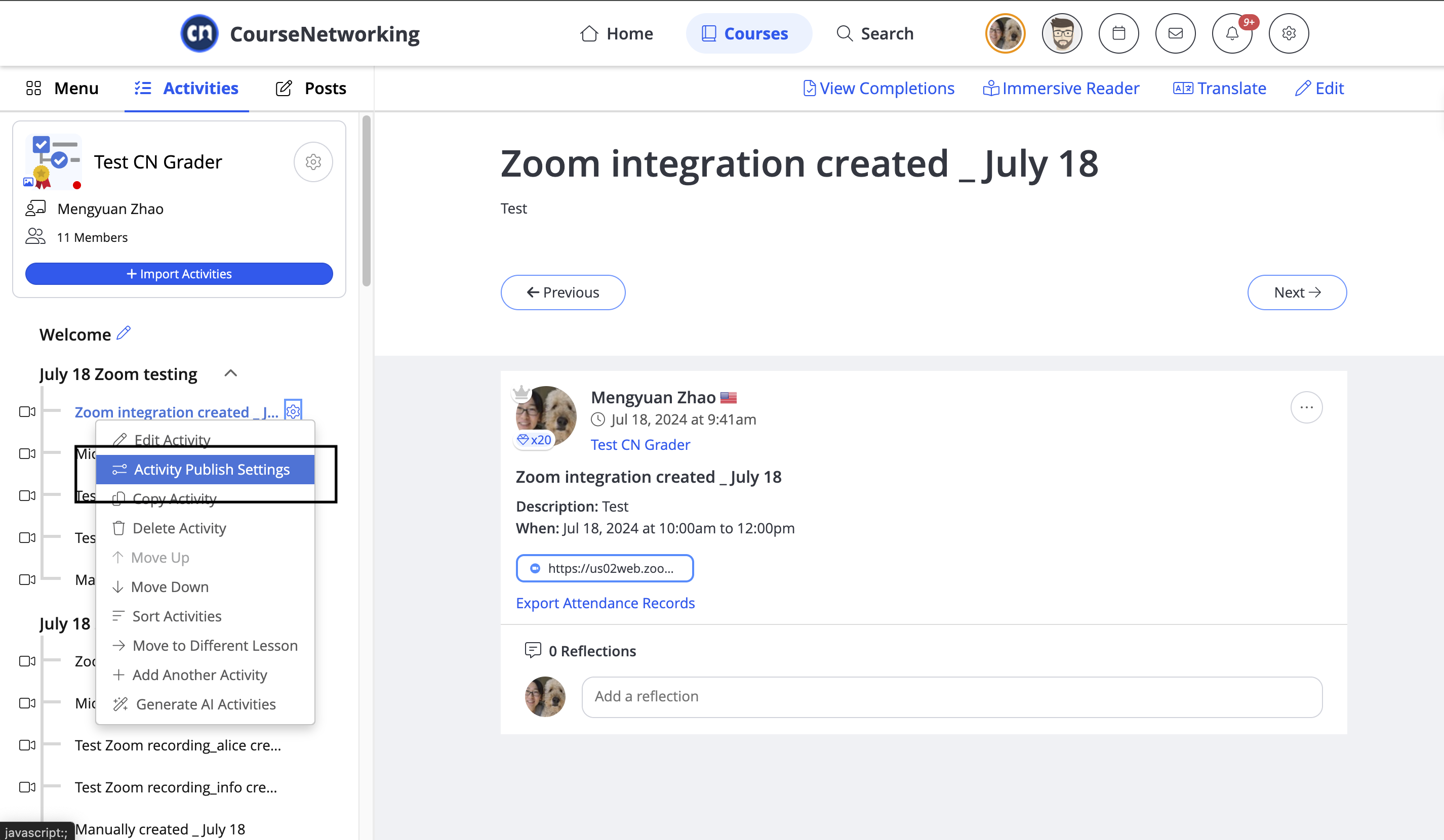Click the reflection author avatar
1444x840 pixels.
pyautogui.click(x=545, y=697)
